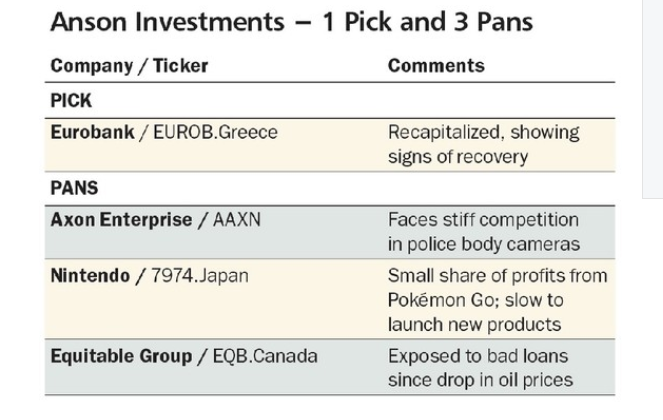Select the 'Faces stiff competition' comment text
Image resolution: width=663 pixels, height=420 pixels.
[x=483, y=220]
